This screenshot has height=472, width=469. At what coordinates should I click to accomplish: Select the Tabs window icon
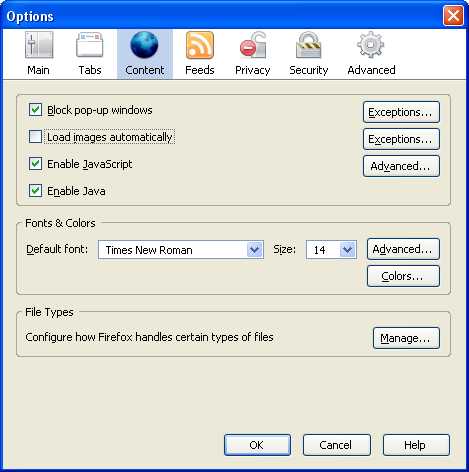[x=90, y=45]
